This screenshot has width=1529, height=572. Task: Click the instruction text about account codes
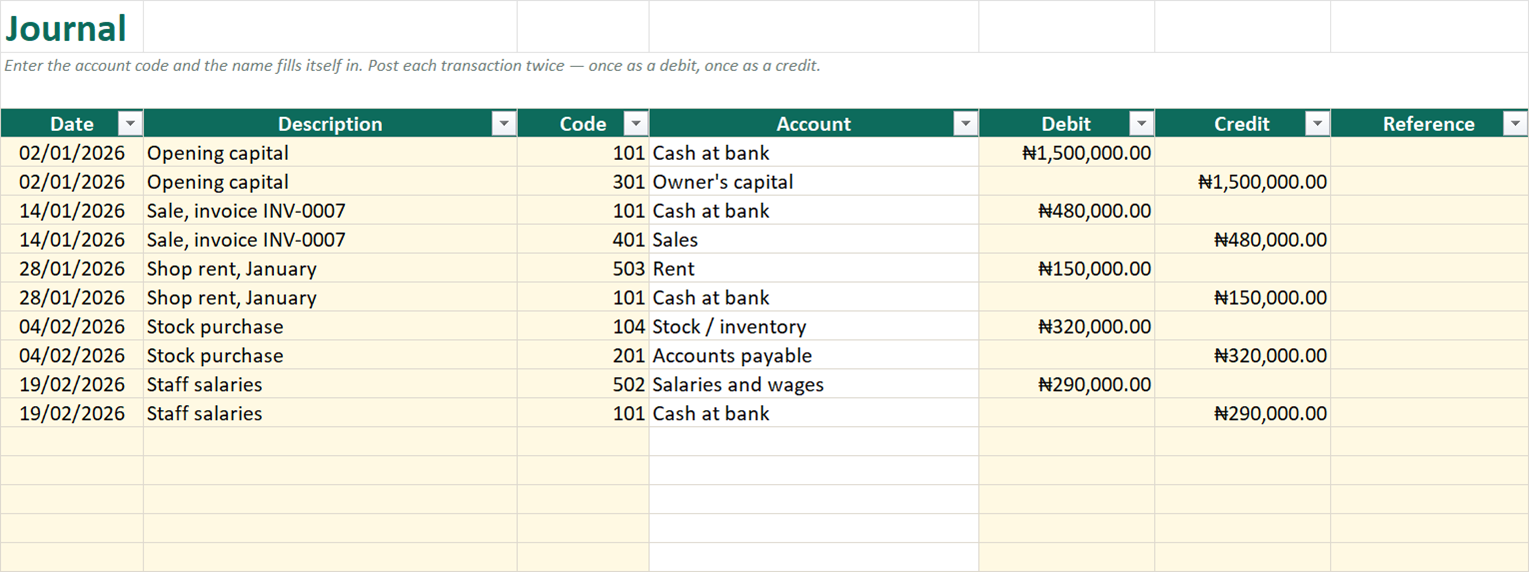(x=413, y=66)
